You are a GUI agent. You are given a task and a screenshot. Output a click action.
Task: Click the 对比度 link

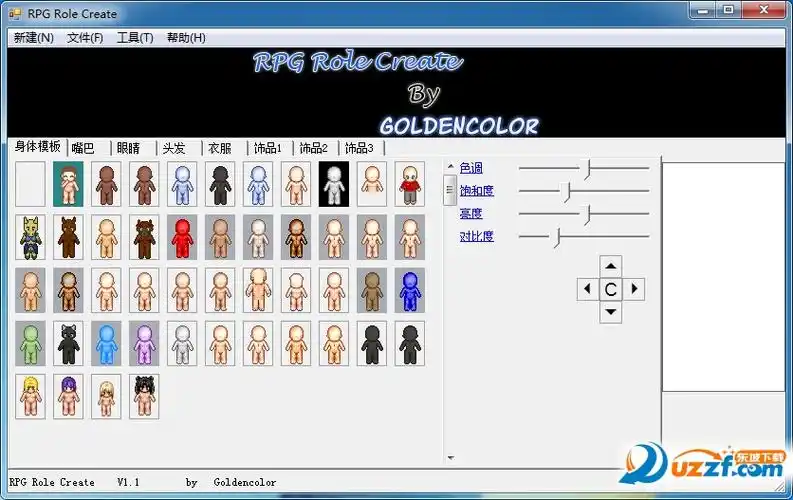point(476,236)
